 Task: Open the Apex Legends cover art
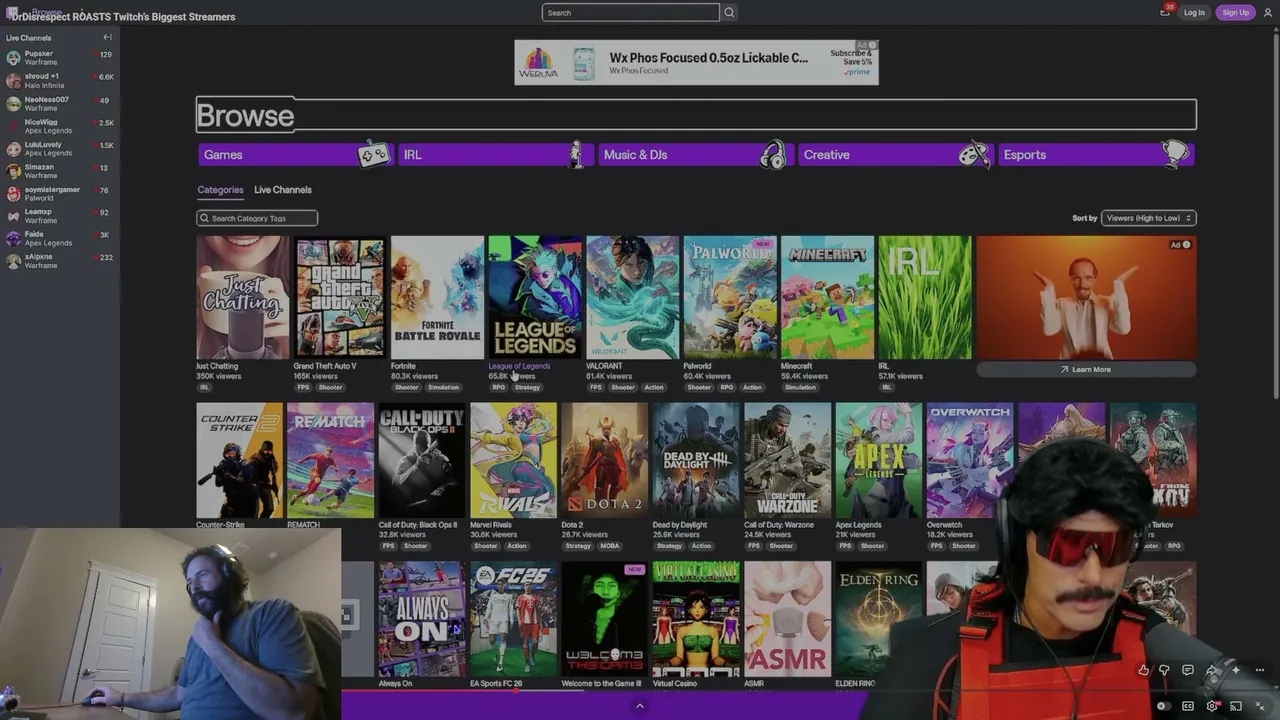coord(879,460)
